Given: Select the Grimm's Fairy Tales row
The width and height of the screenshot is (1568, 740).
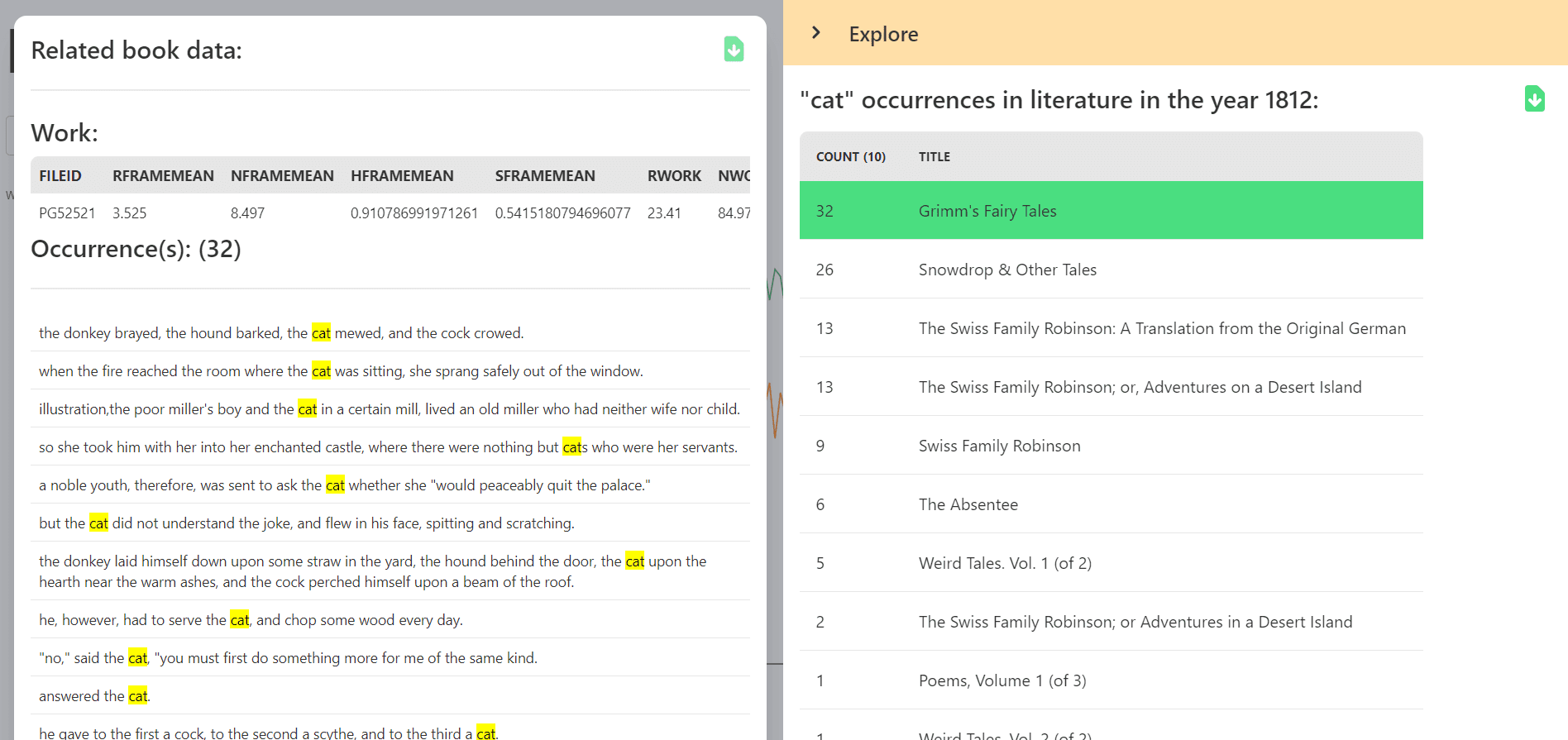Looking at the screenshot, I should point(987,211).
